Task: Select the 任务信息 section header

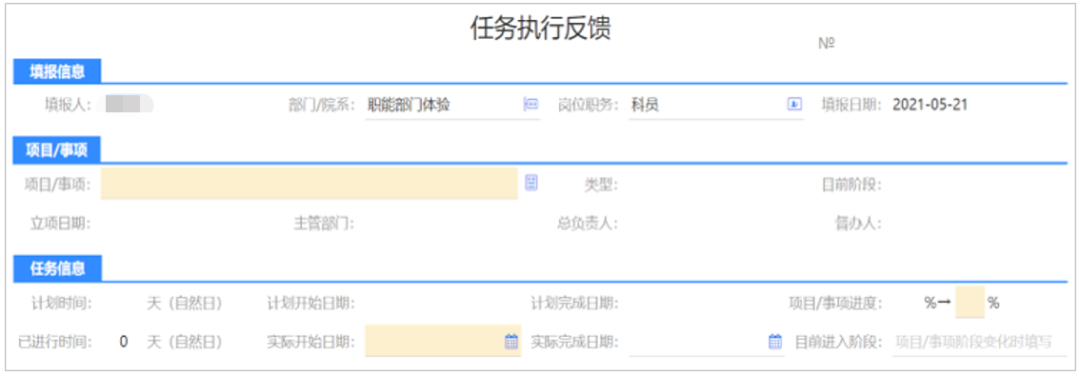Action: [57, 269]
